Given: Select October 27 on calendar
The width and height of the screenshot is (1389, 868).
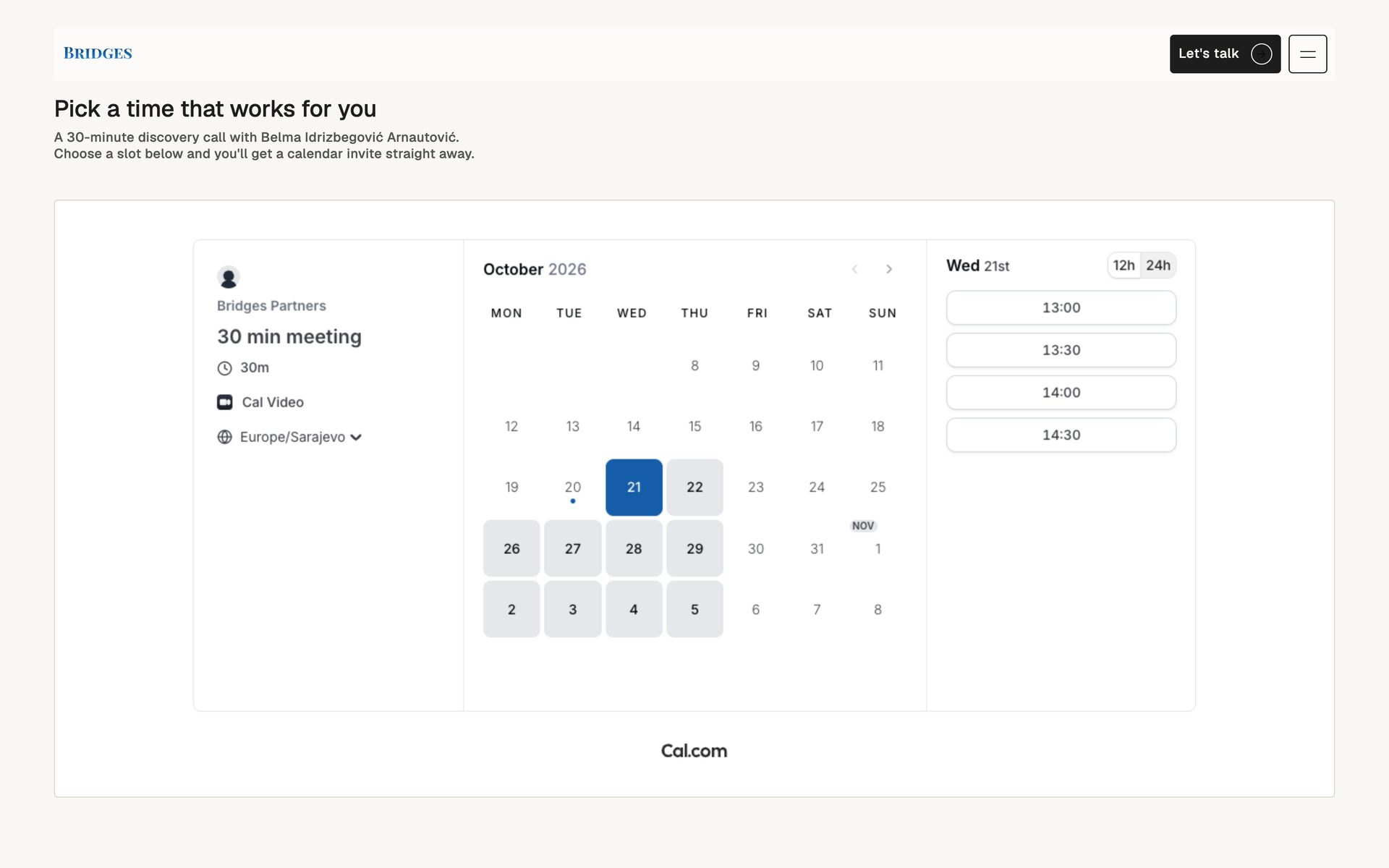Looking at the screenshot, I should click(573, 548).
